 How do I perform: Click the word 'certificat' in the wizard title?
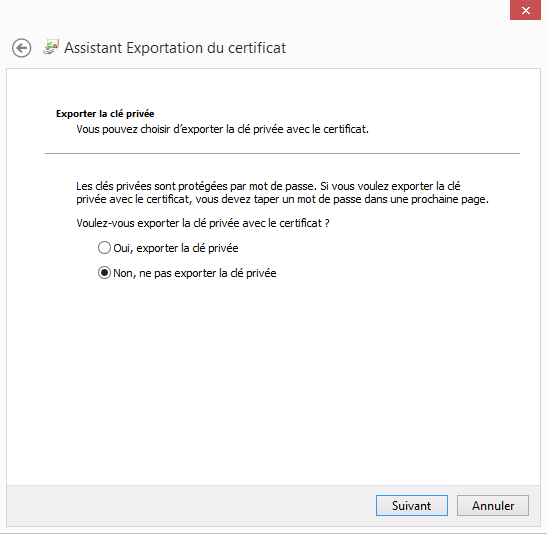point(257,48)
